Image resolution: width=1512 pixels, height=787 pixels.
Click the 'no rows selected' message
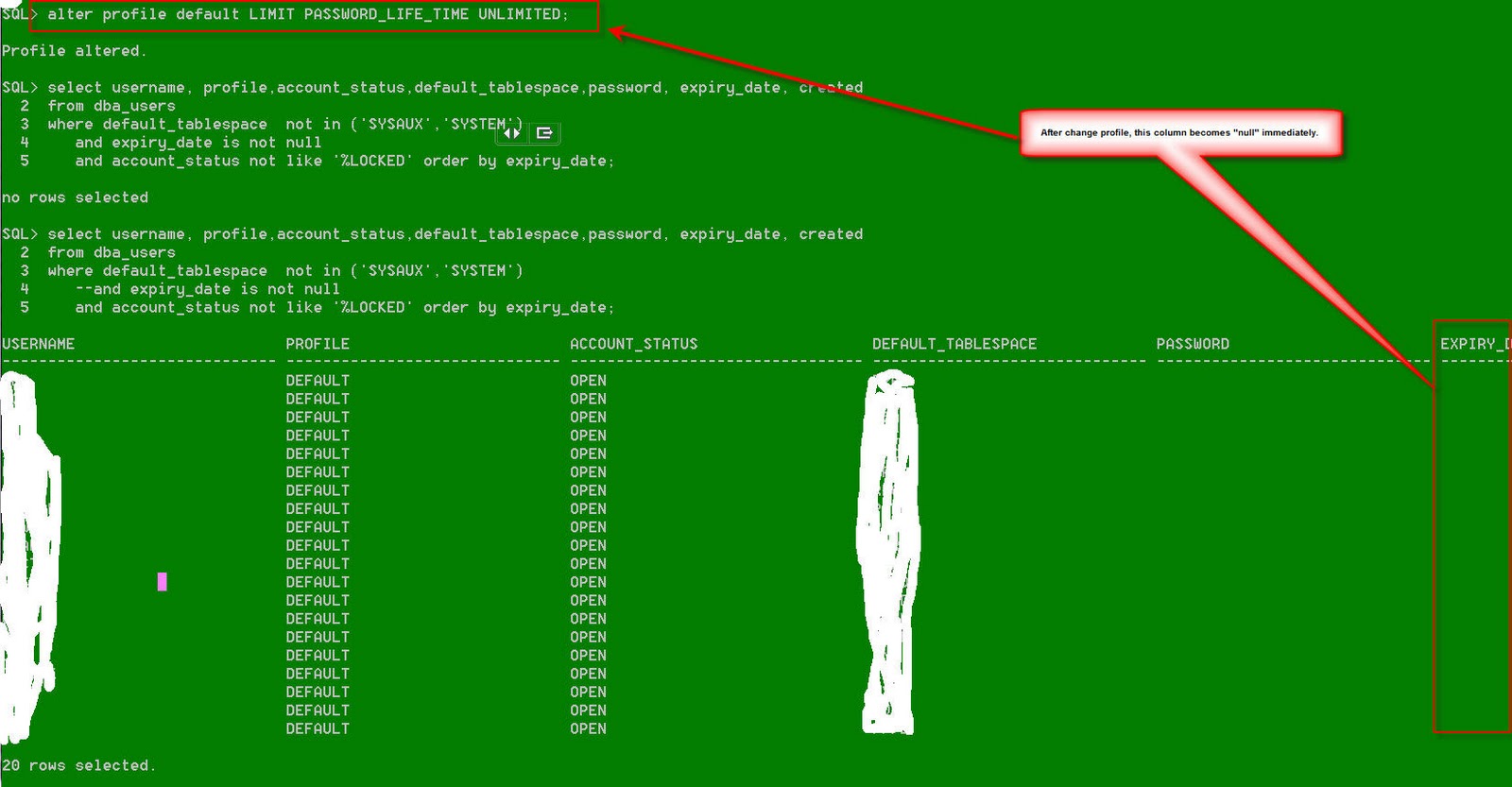tap(75, 197)
